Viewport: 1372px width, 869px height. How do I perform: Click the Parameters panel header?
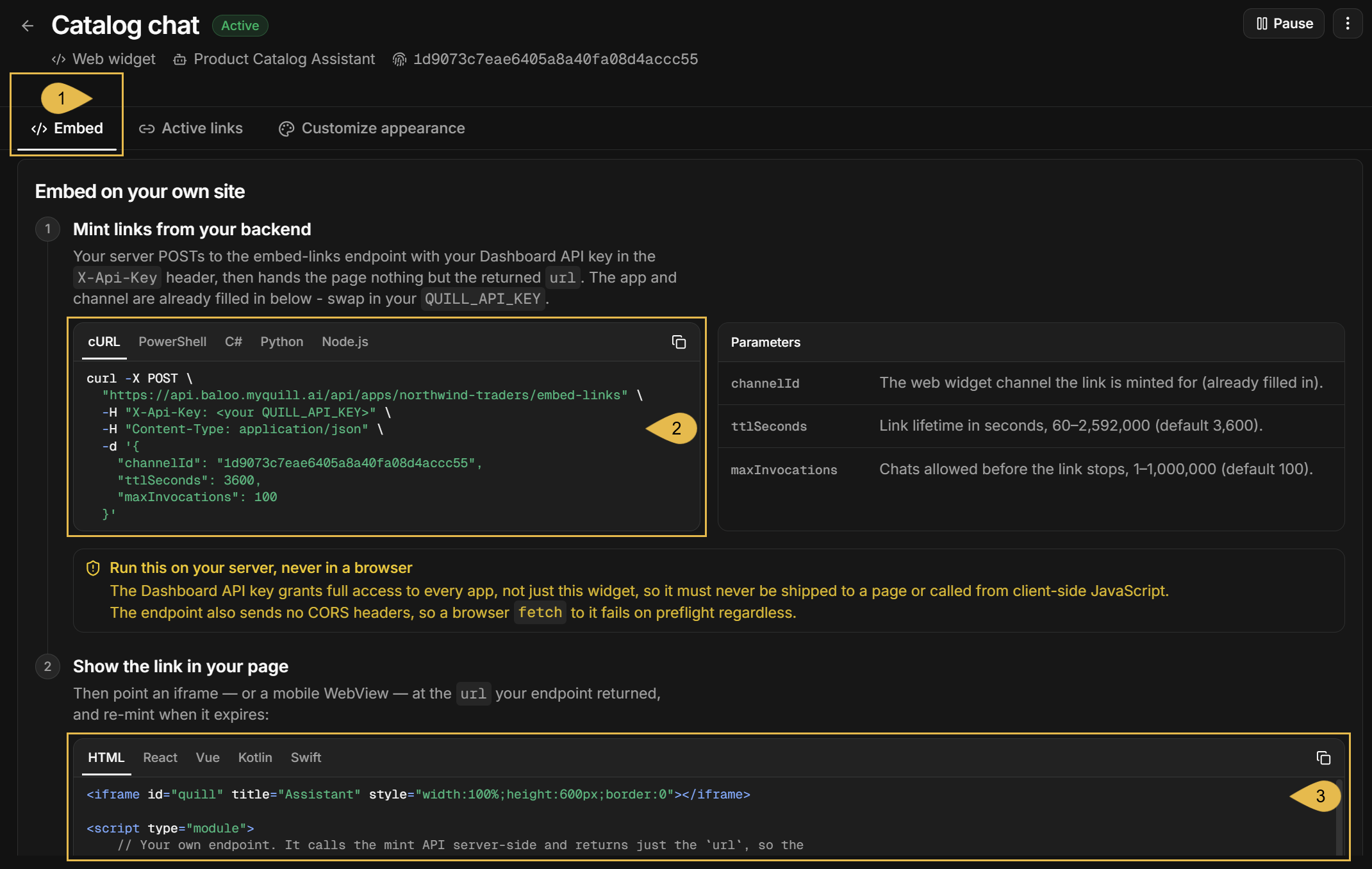click(1031, 342)
